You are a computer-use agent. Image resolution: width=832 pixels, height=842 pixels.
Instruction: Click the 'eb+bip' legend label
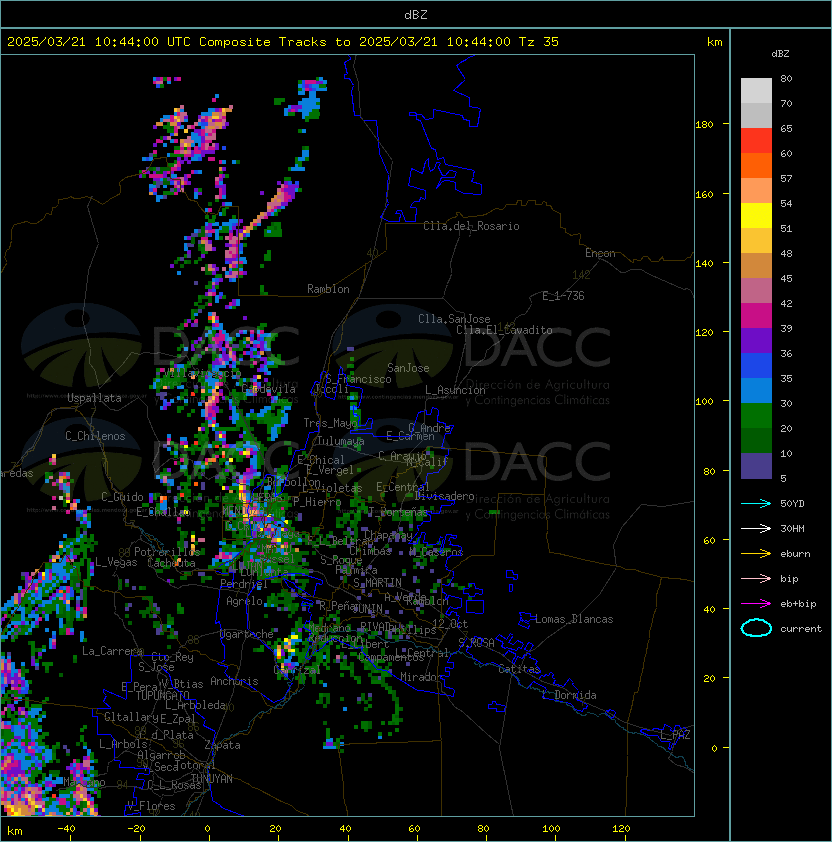tap(798, 604)
